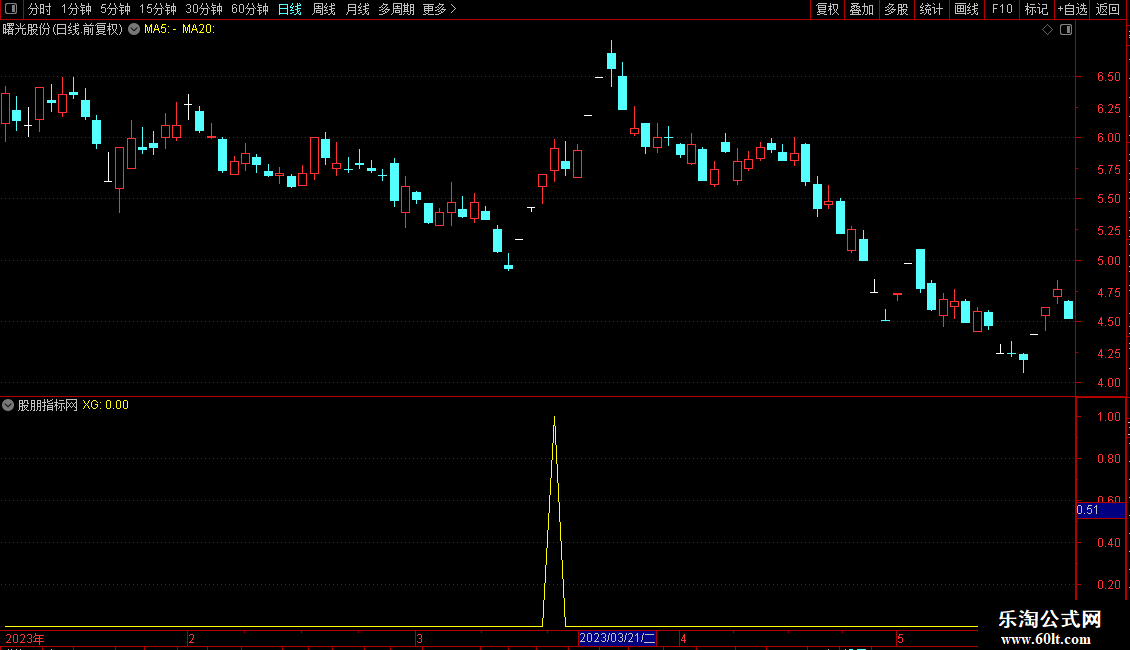Click the MA20 indicator label

click(x=198, y=30)
